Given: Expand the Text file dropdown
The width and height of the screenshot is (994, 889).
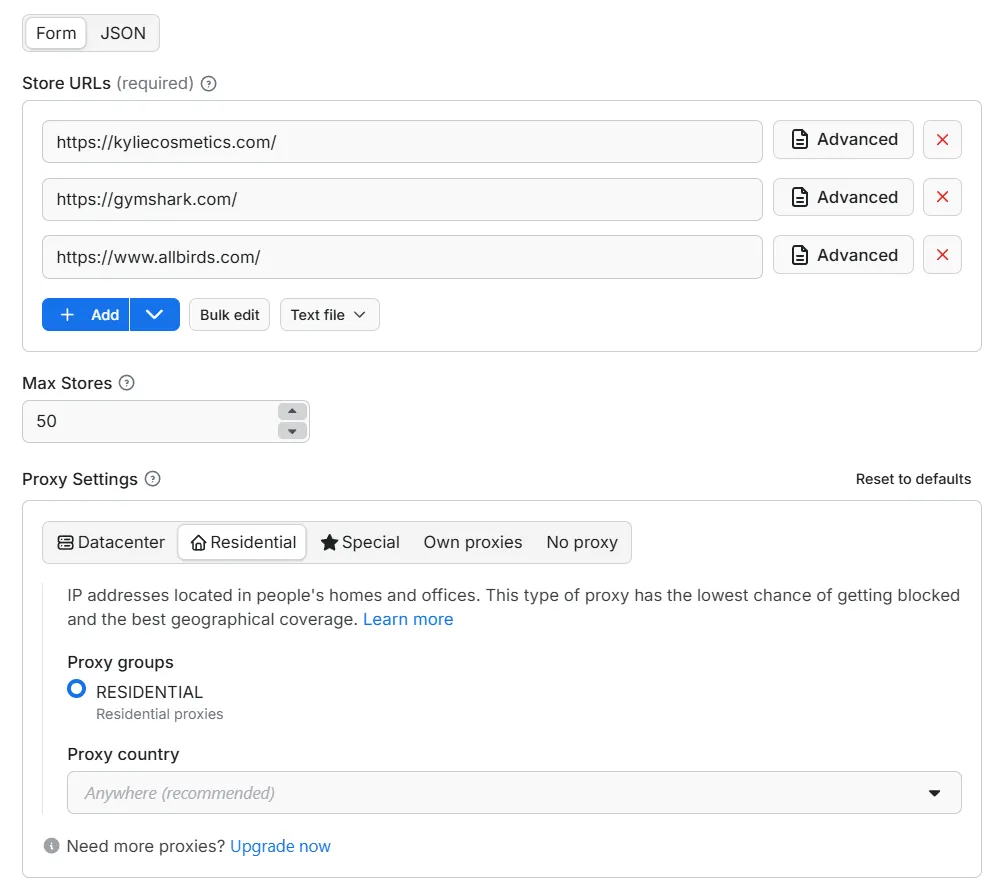Looking at the screenshot, I should pyautogui.click(x=330, y=314).
